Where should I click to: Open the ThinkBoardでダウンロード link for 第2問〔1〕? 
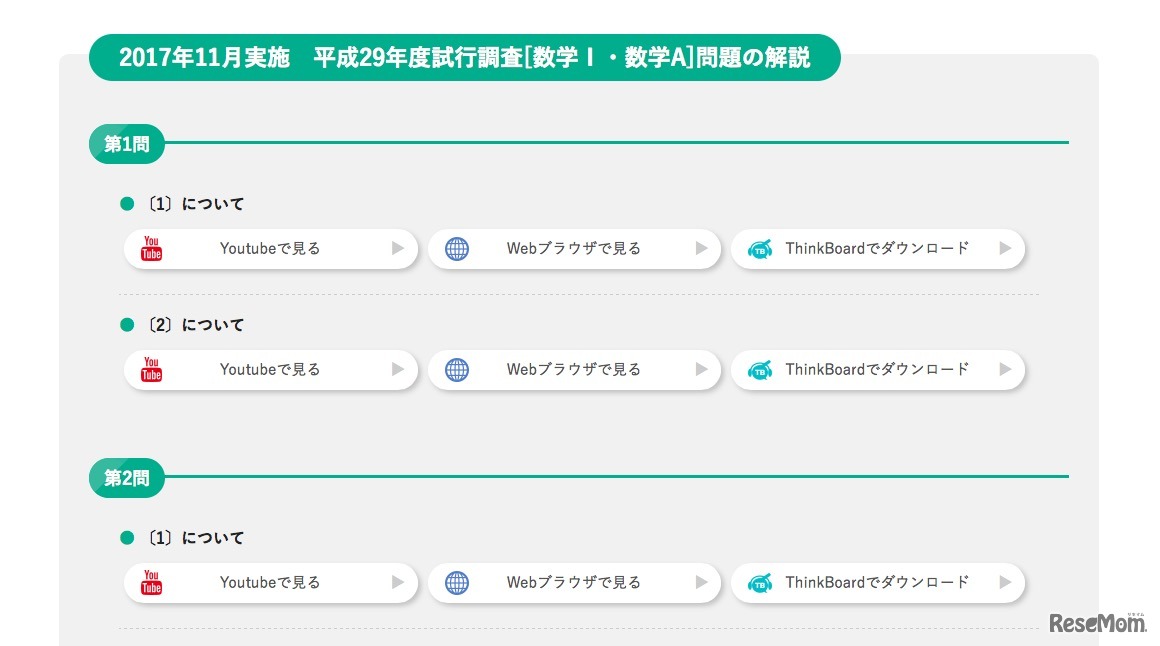(x=880, y=582)
